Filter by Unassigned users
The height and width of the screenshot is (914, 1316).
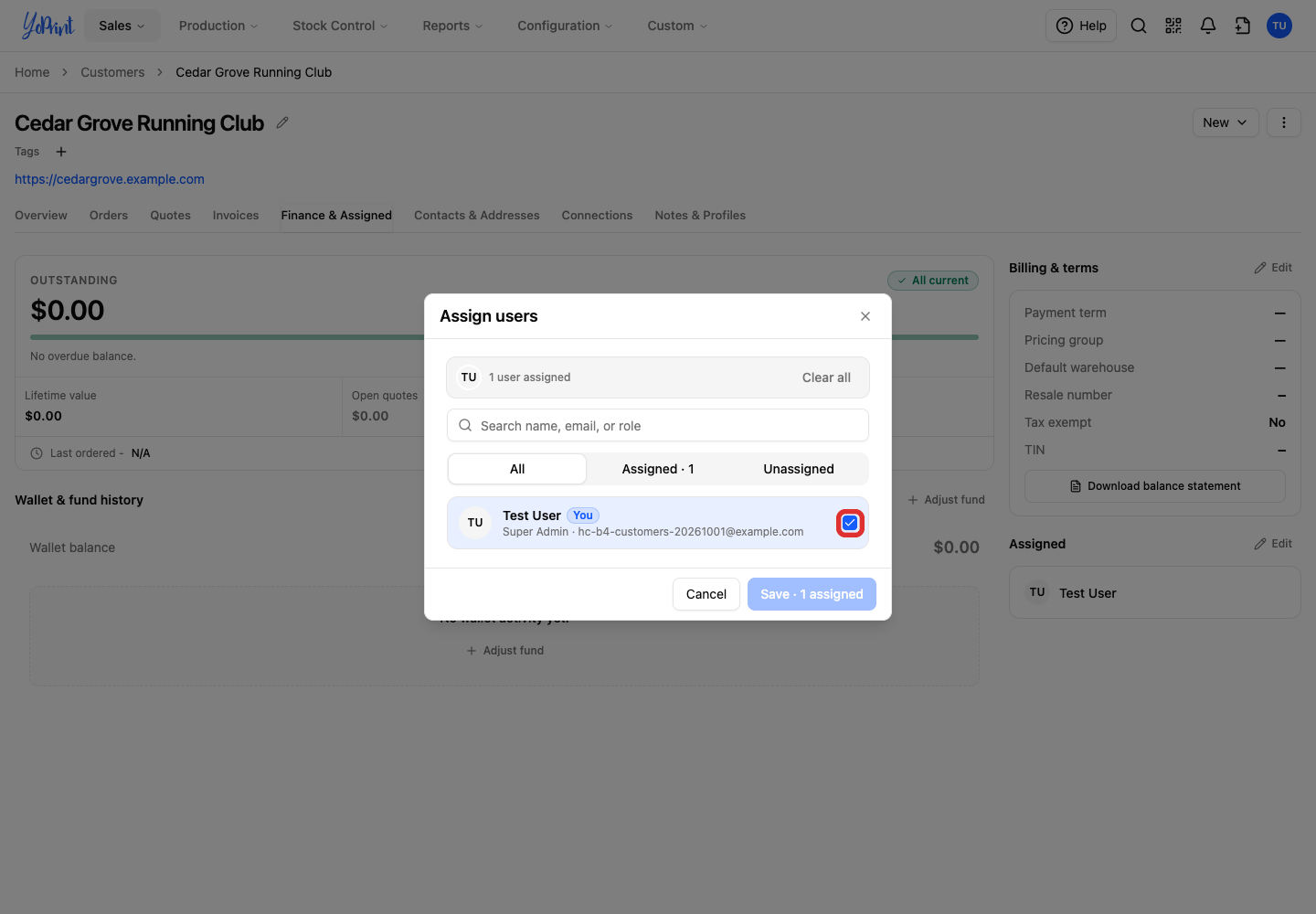pyautogui.click(x=799, y=469)
